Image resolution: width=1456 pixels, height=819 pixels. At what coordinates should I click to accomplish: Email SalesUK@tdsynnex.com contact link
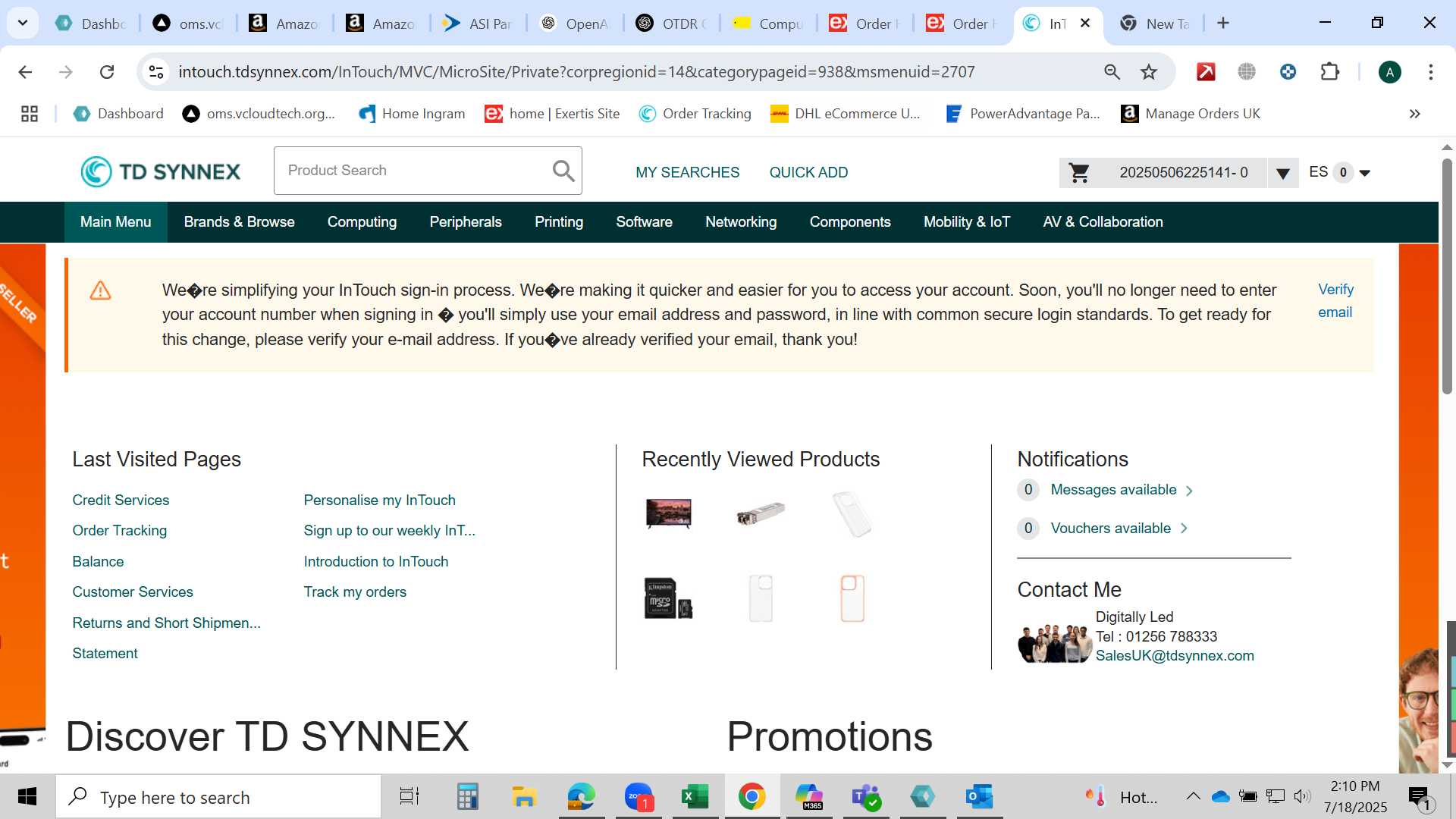coord(1175,656)
